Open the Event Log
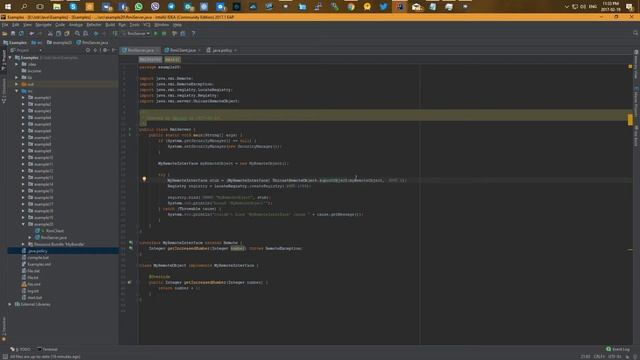 618,349
